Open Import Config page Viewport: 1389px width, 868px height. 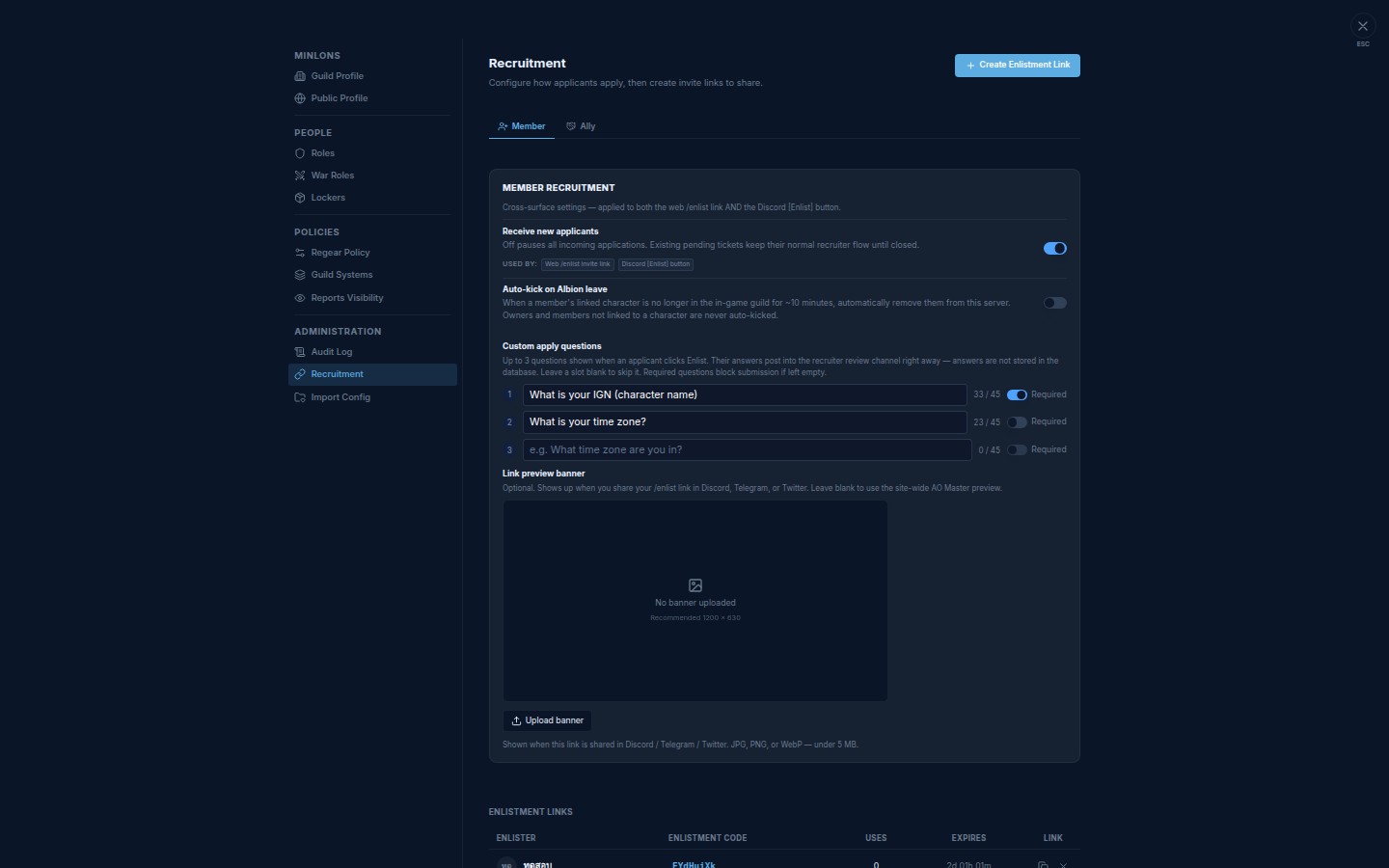coord(372,397)
